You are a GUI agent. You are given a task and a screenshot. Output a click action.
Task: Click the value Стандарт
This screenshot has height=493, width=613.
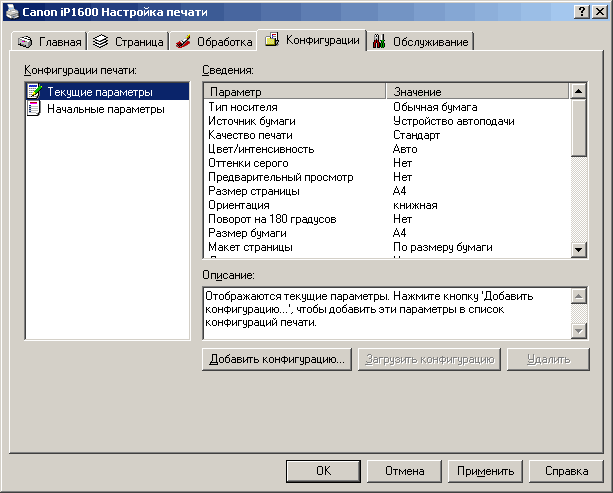pos(416,135)
